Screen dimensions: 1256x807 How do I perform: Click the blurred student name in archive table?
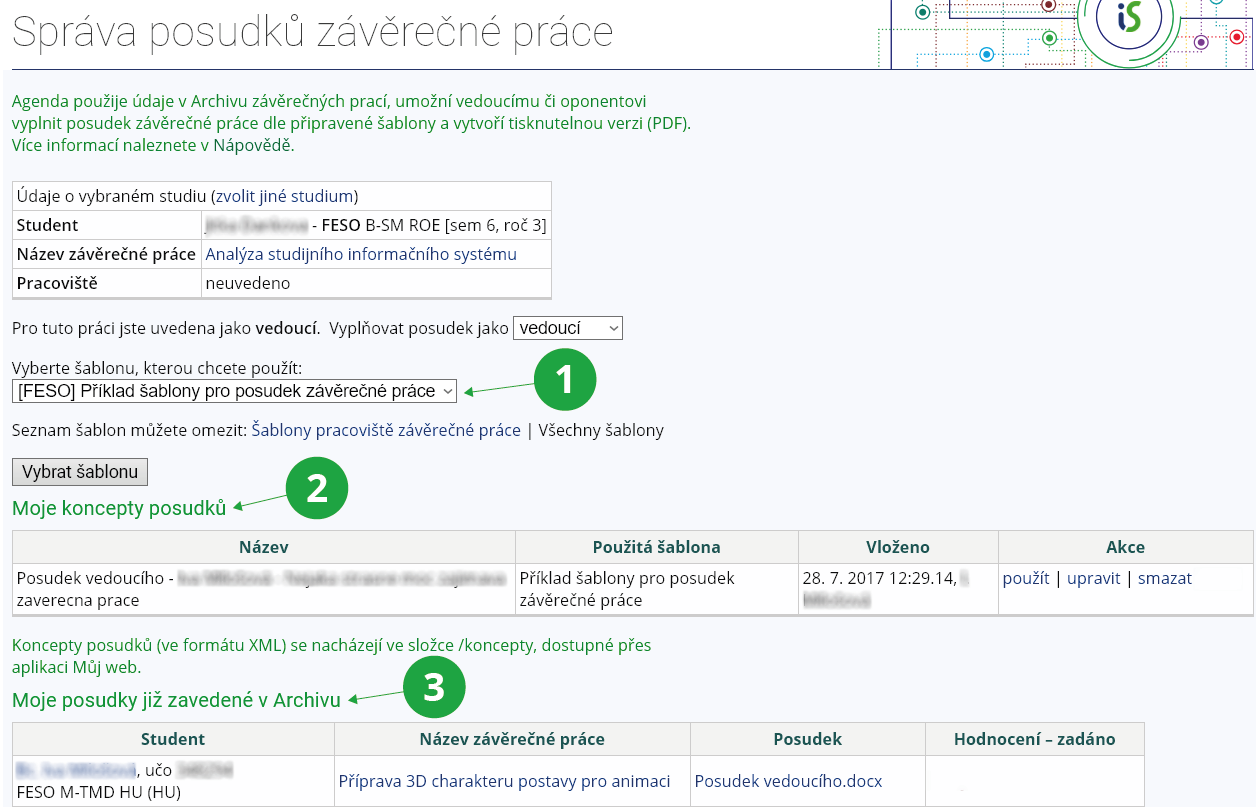point(75,770)
